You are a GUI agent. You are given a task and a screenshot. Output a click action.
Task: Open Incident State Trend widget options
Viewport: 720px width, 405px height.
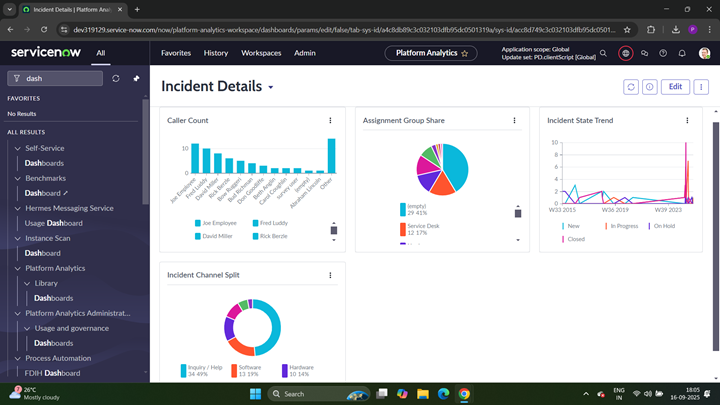coord(687,120)
